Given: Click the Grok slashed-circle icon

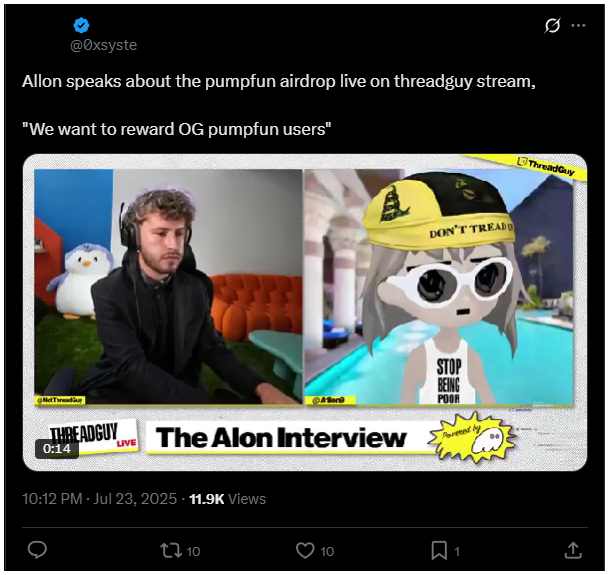Looking at the screenshot, I should pyautogui.click(x=552, y=26).
